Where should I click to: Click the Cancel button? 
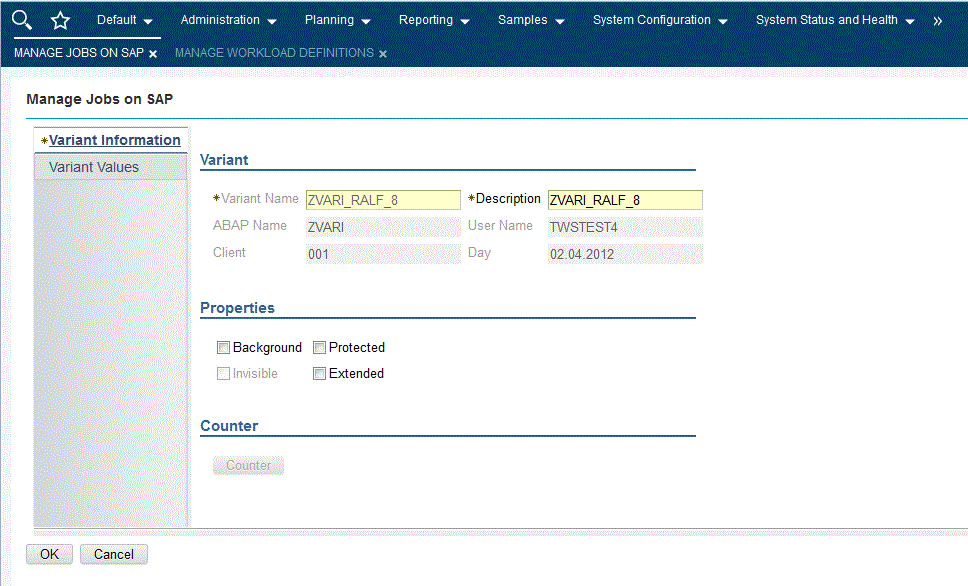pyautogui.click(x=113, y=554)
